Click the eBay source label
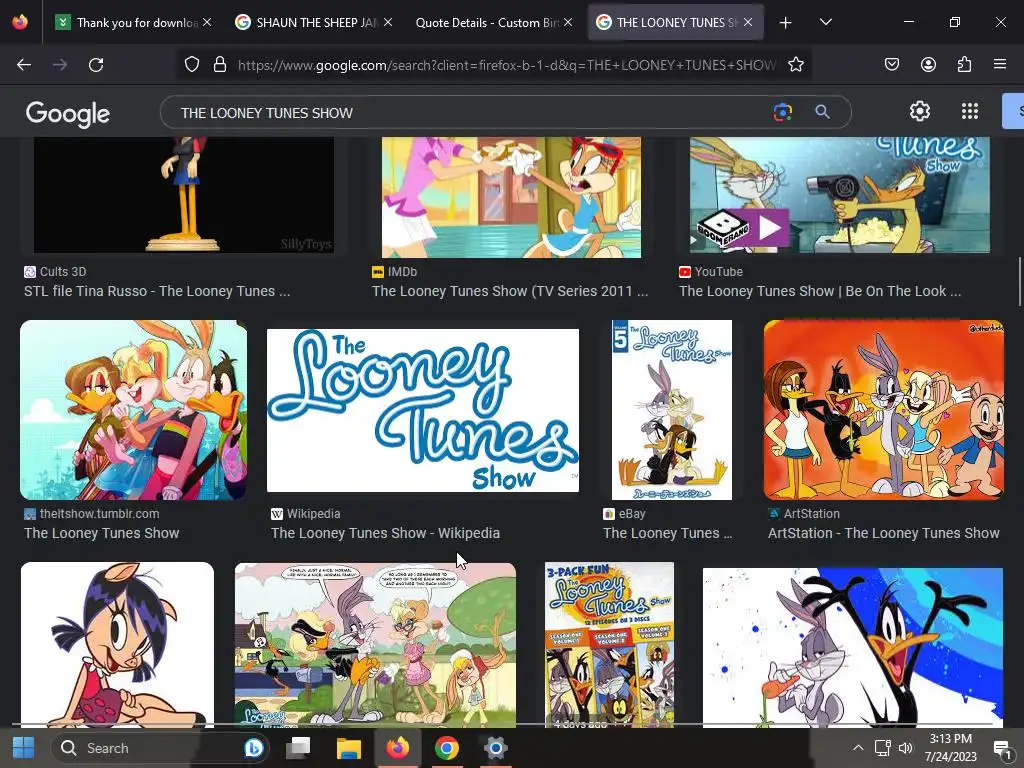 [x=632, y=513]
